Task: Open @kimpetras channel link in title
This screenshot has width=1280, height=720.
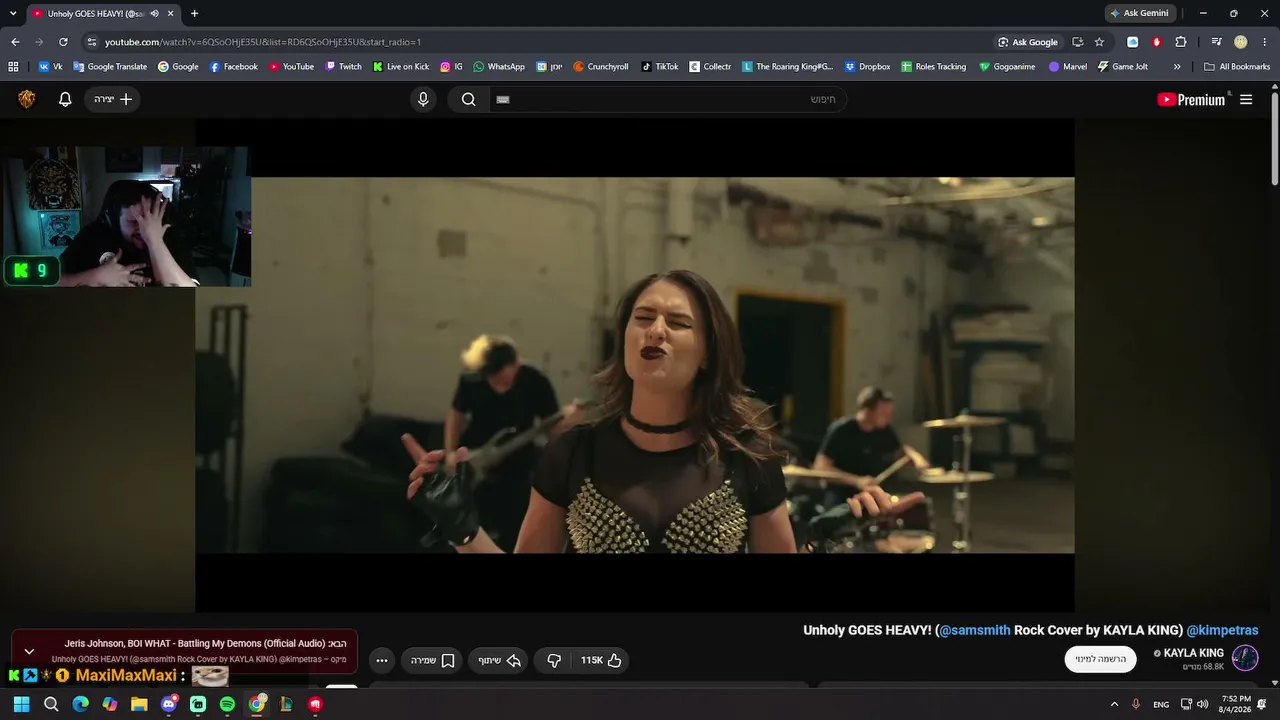Action: point(1222,630)
